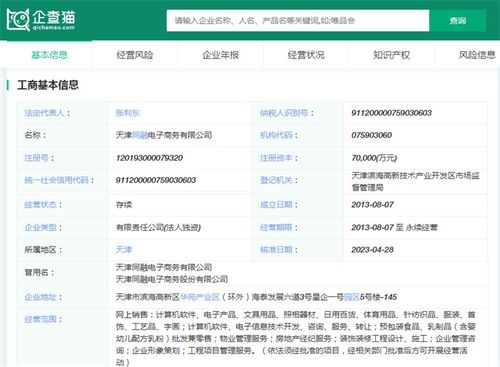Click the 登记机关 label link
The height and width of the screenshot is (367, 500).
click(x=276, y=180)
